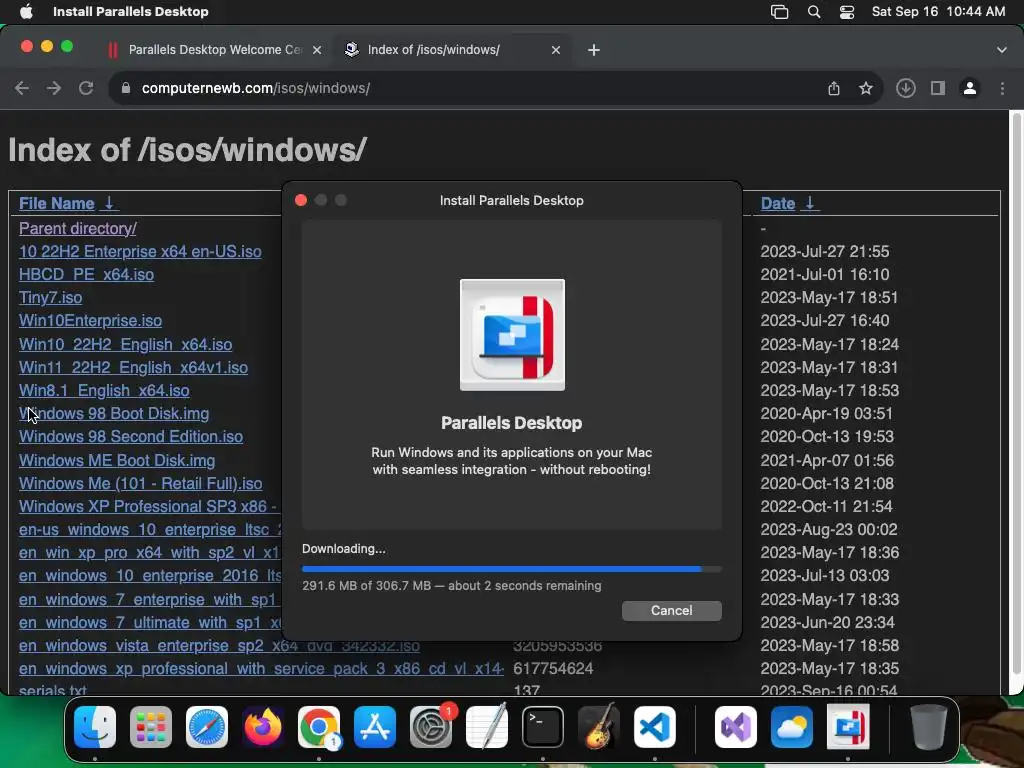This screenshot has width=1024, height=768.
Task: Open Chrome three-dot menu
Action: pos(1002,88)
